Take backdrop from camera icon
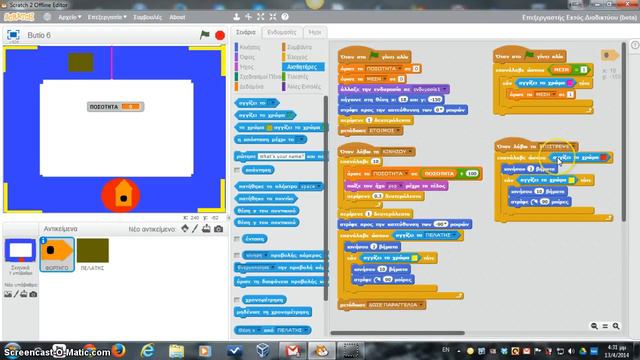The height and width of the screenshot is (360, 640). coord(33,294)
